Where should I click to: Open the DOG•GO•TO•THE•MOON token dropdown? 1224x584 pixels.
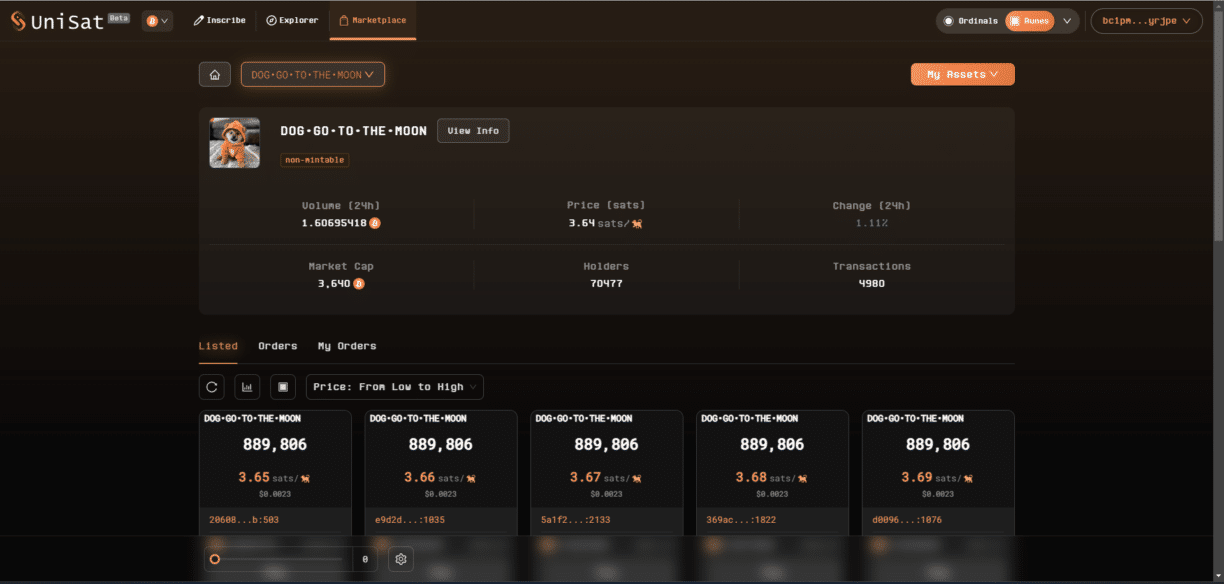coord(312,74)
